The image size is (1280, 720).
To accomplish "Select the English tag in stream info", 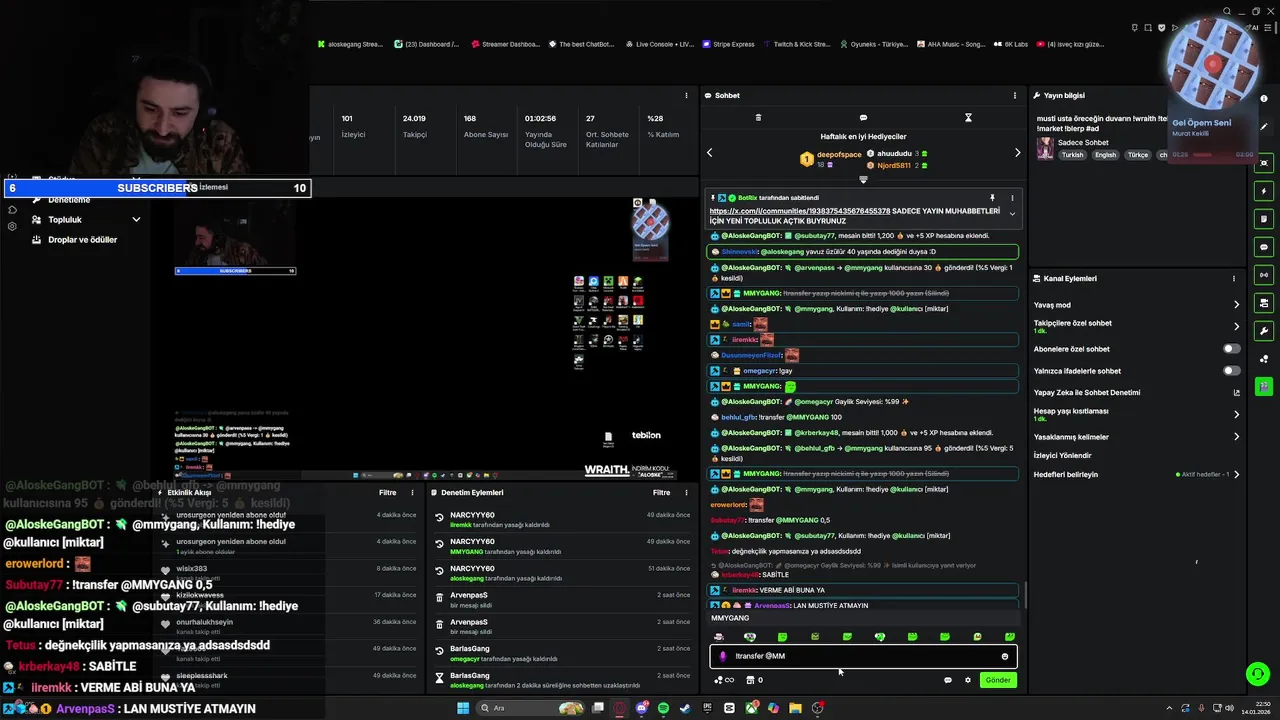I will [1105, 155].
